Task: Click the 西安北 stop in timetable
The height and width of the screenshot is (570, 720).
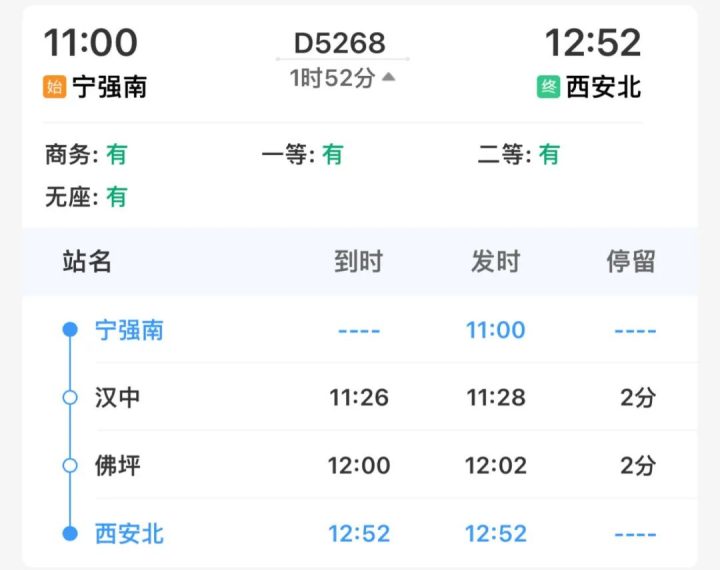Action: (129, 533)
